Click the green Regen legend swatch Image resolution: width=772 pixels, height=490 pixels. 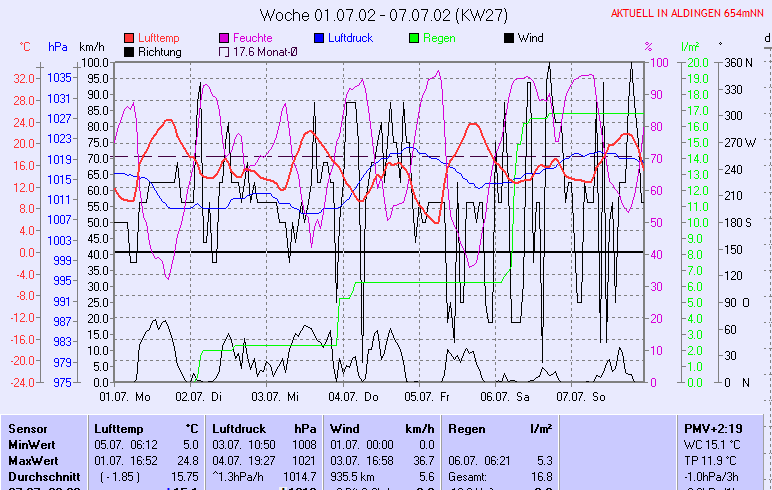[415, 38]
